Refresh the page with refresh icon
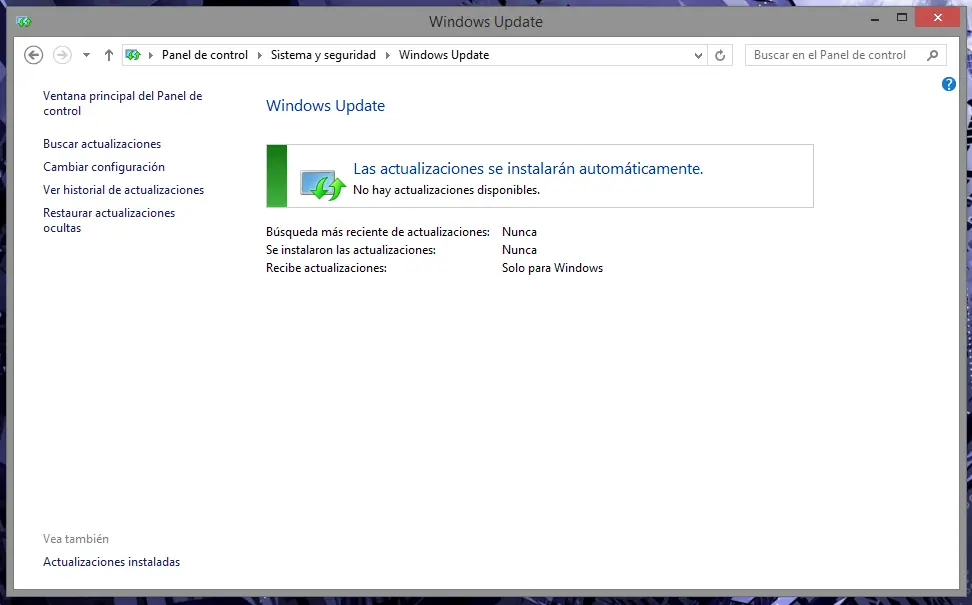 tap(720, 55)
